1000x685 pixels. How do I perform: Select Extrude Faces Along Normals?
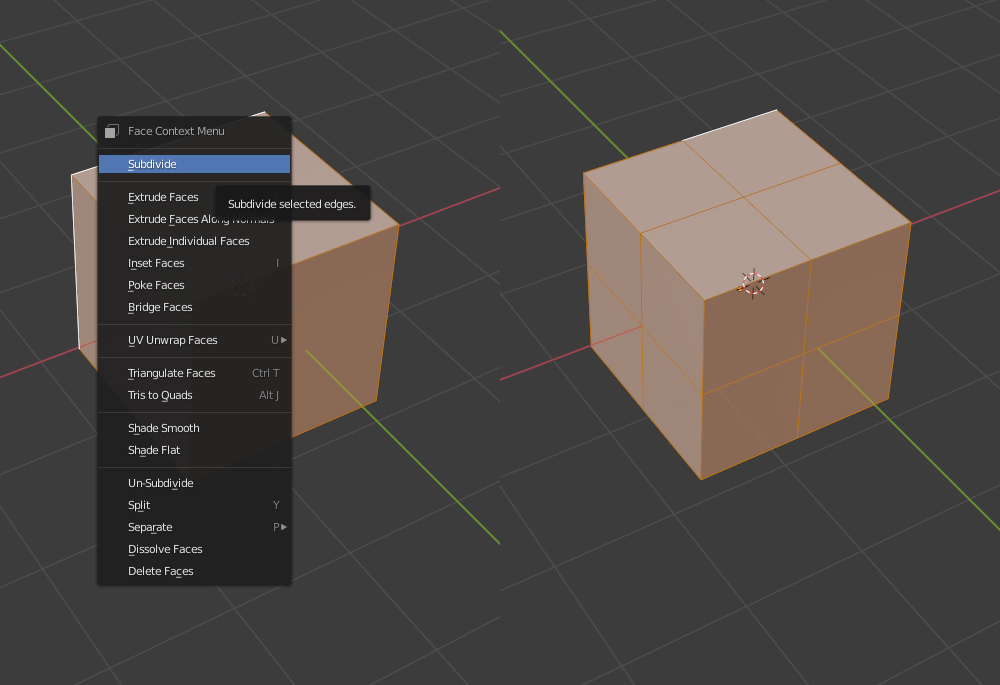coord(195,219)
